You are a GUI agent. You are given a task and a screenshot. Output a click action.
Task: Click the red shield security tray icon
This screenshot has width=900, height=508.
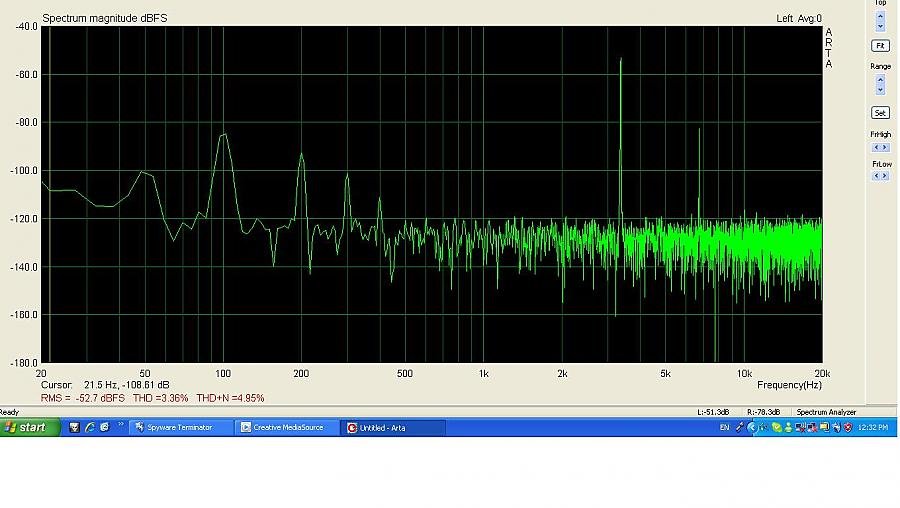pos(848,428)
